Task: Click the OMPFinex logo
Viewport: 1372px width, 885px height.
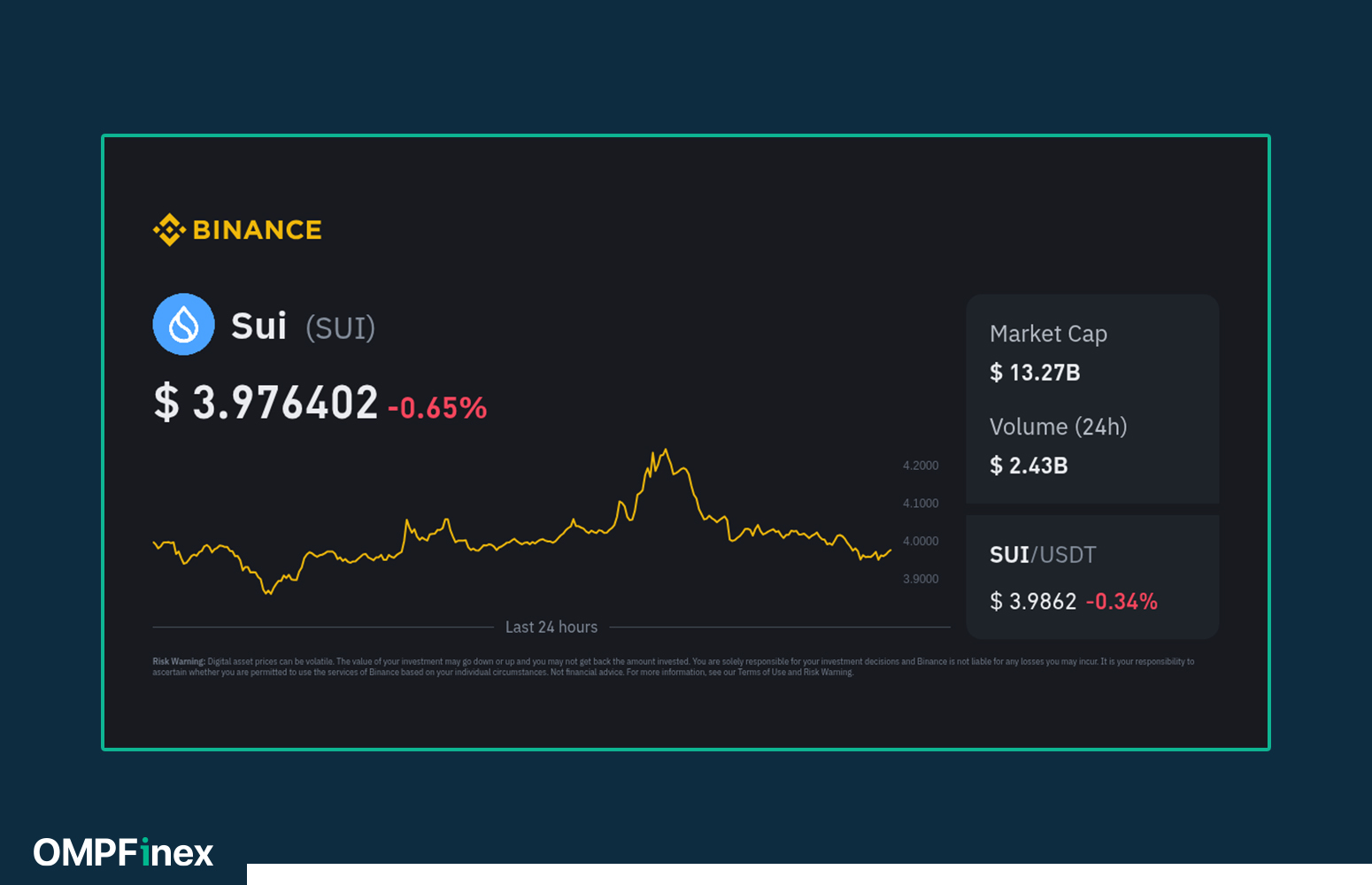Action: click(123, 852)
